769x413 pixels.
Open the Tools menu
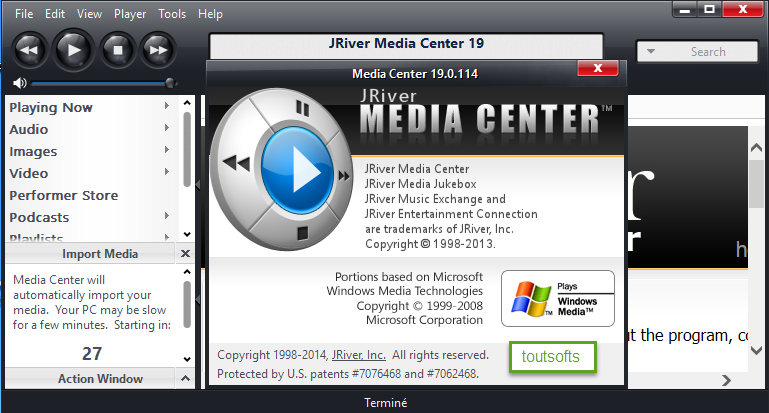tap(172, 14)
